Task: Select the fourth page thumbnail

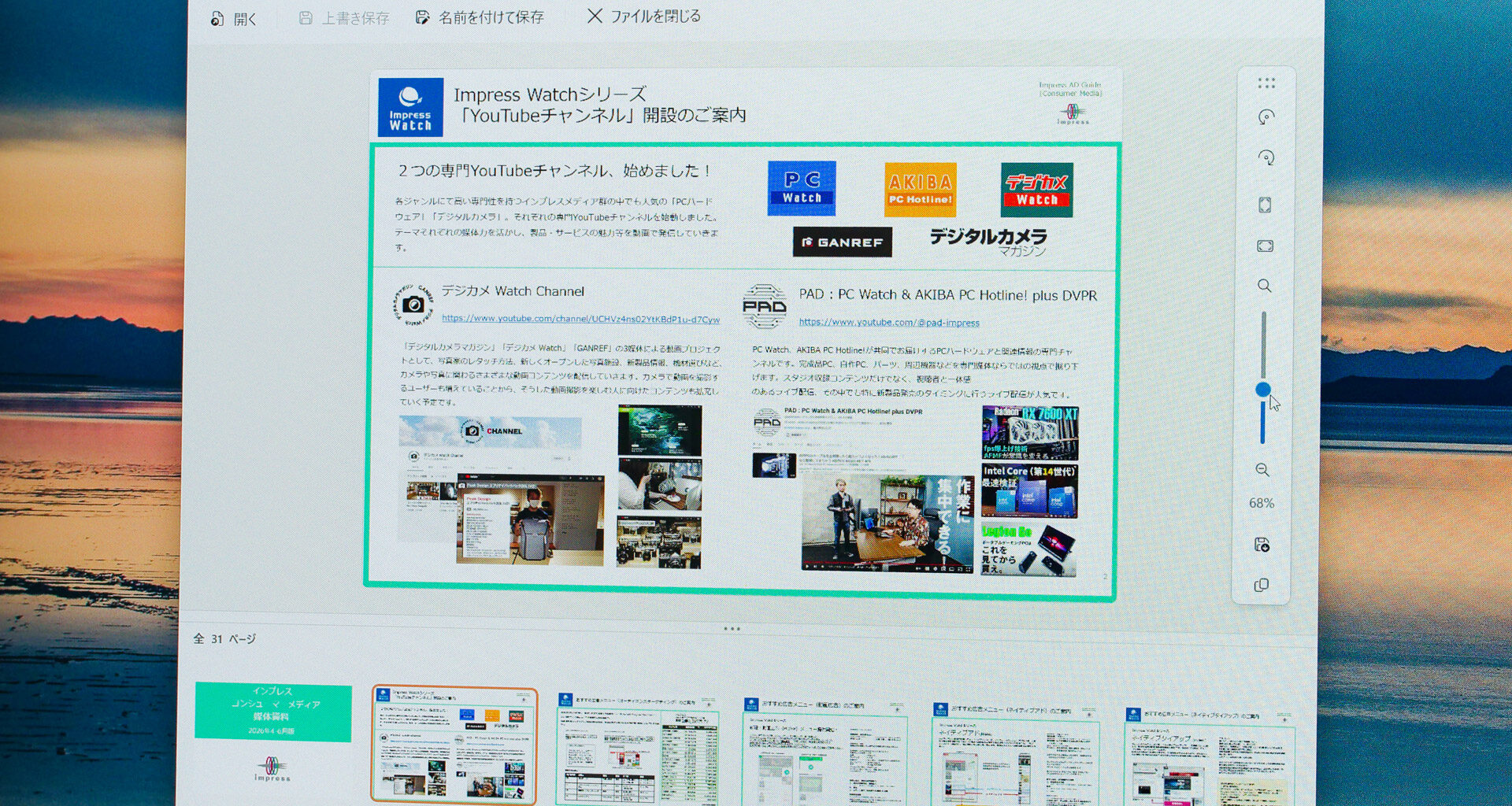Action: (825, 751)
